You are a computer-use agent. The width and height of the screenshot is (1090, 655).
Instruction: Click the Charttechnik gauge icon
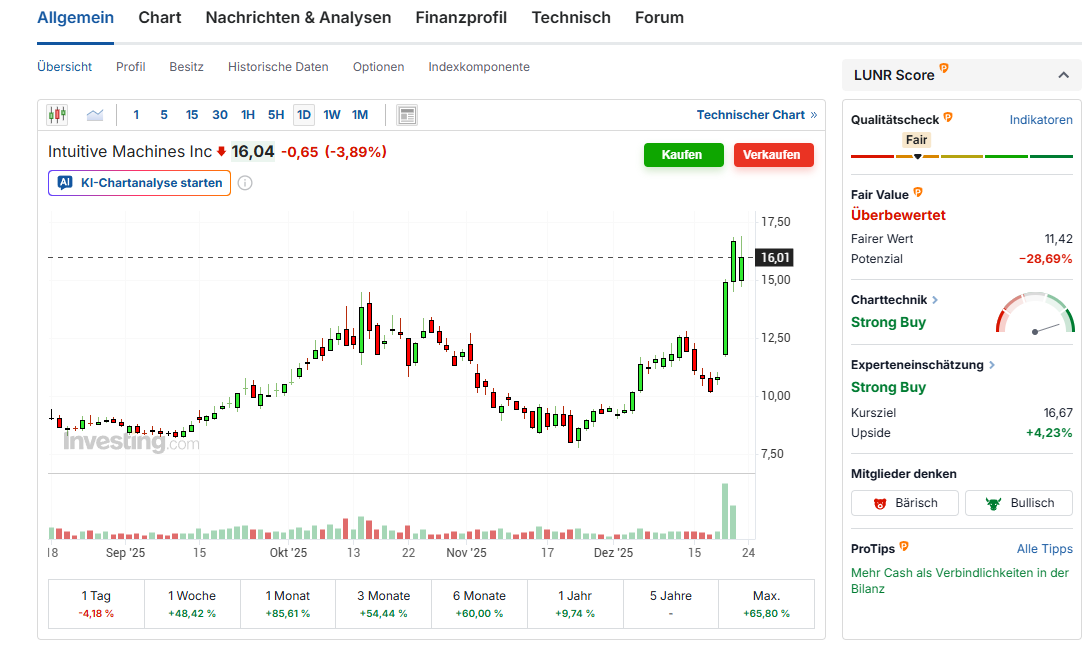pyautogui.click(x=1035, y=315)
